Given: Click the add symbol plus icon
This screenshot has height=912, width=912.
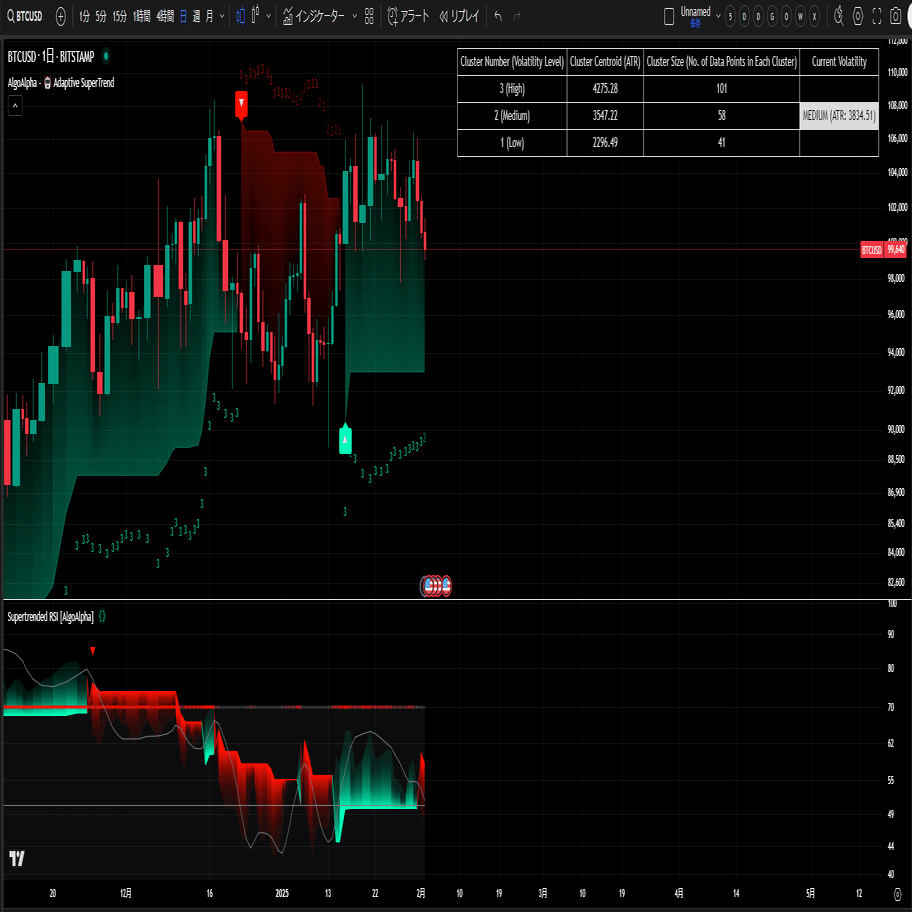Looking at the screenshot, I should click(x=60, y=16).
